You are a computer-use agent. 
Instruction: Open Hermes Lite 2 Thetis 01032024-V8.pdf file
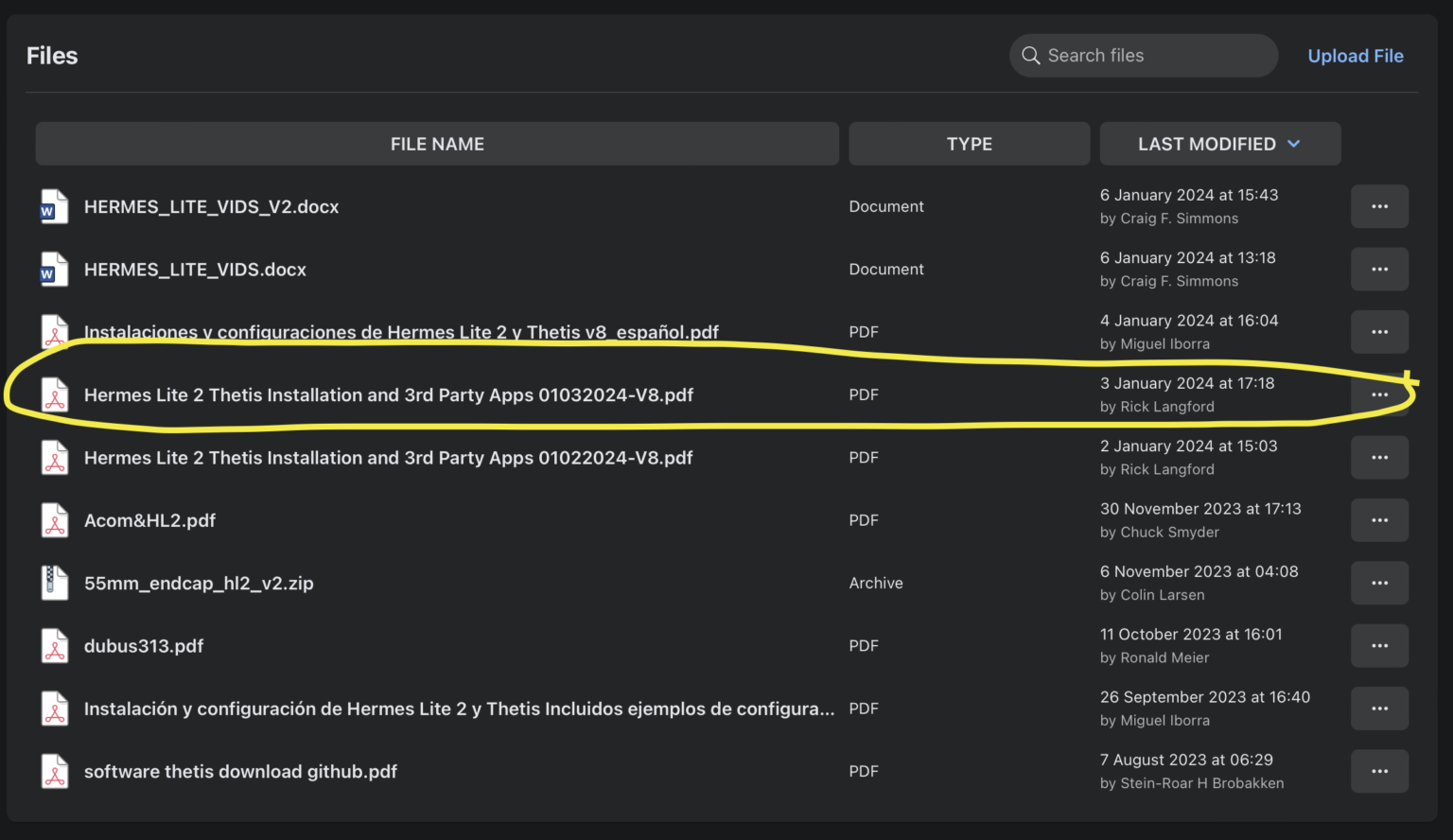[x=388, y=395]
